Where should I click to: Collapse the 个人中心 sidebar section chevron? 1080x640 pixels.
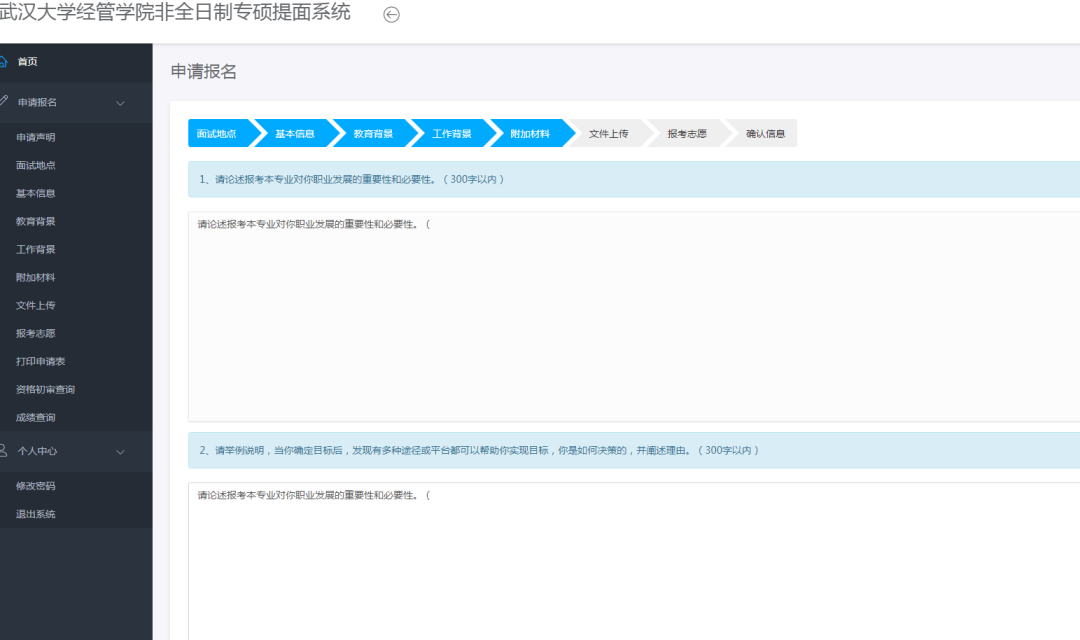121,452
